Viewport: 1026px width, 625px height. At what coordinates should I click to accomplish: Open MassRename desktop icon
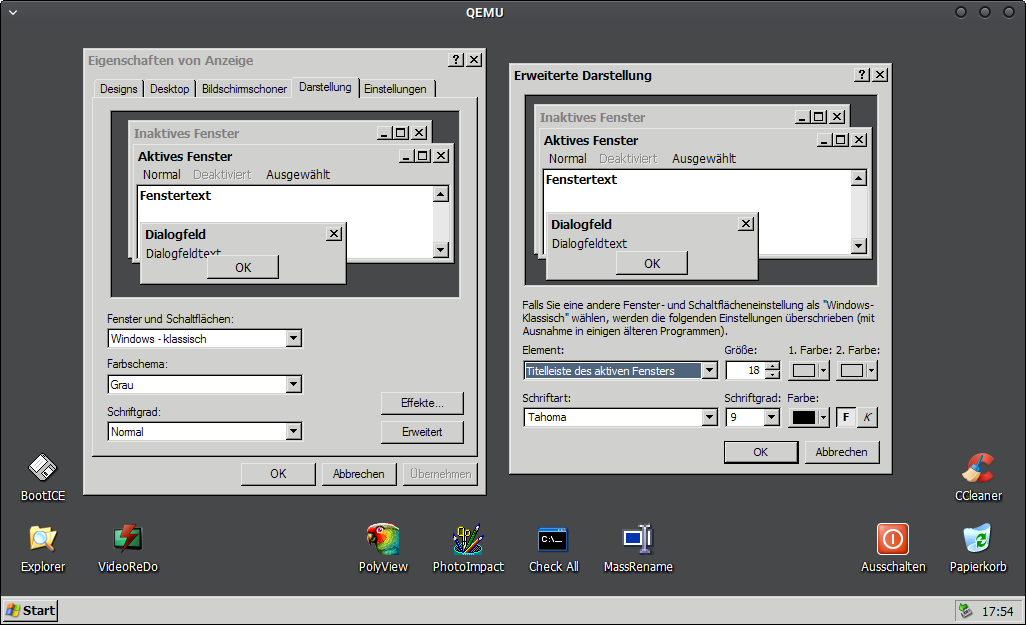click(638, 548)
